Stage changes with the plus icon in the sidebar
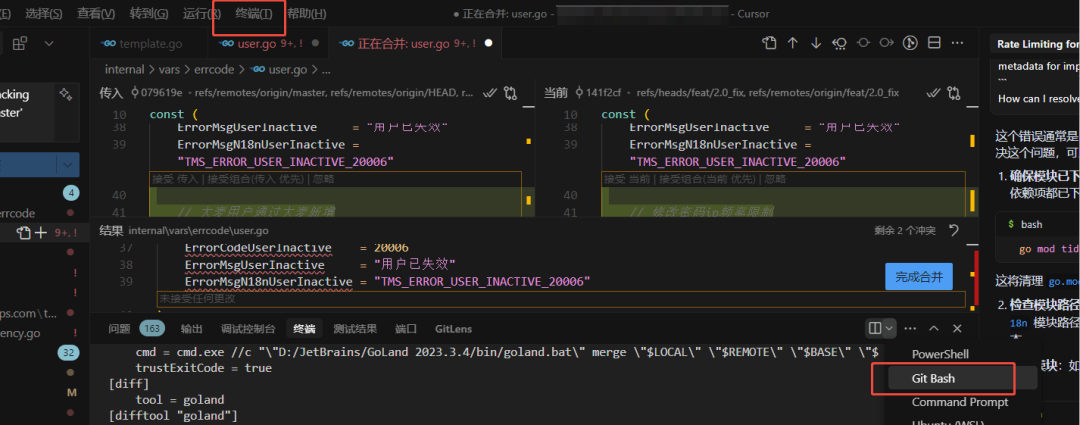 coord(41,233)
